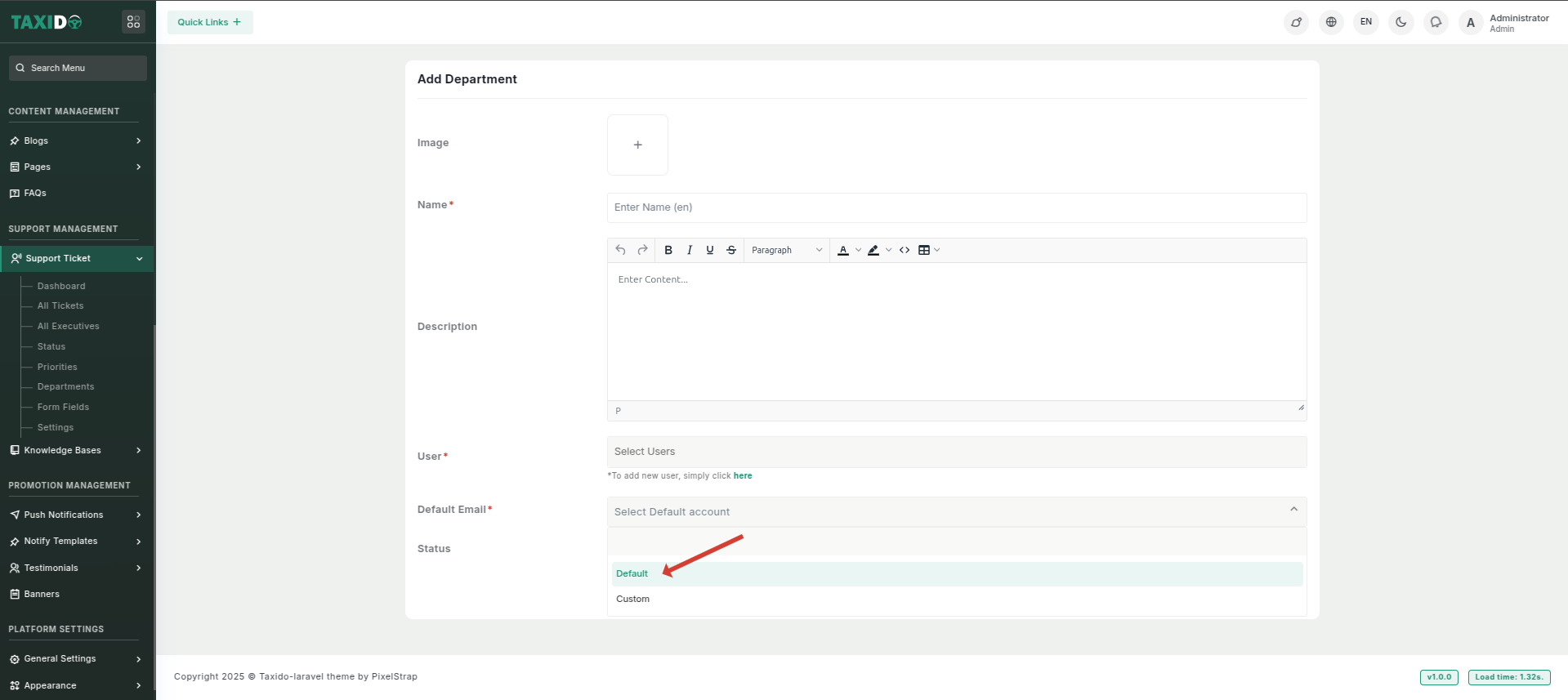Open the Quick Links button
Image resolution: width=1568 pixels, height=700 pixels.
[x=210, y=22]
